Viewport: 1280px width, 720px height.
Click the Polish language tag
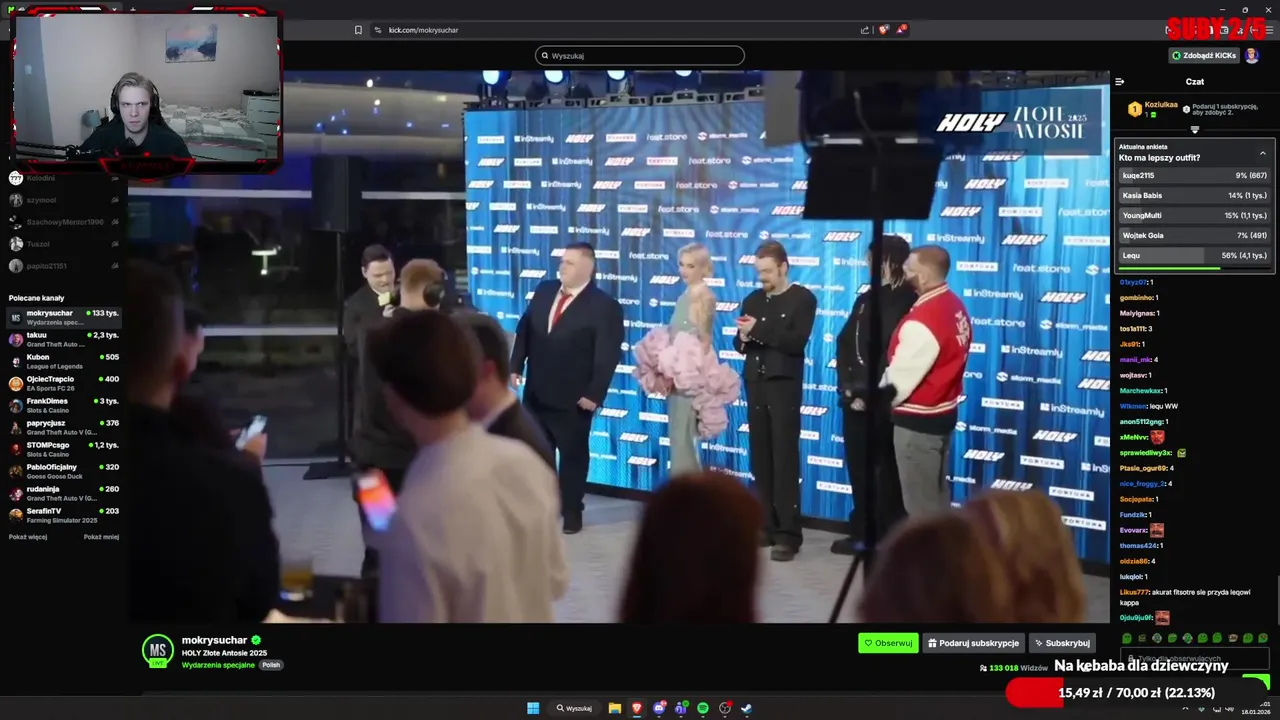[271, 665]
